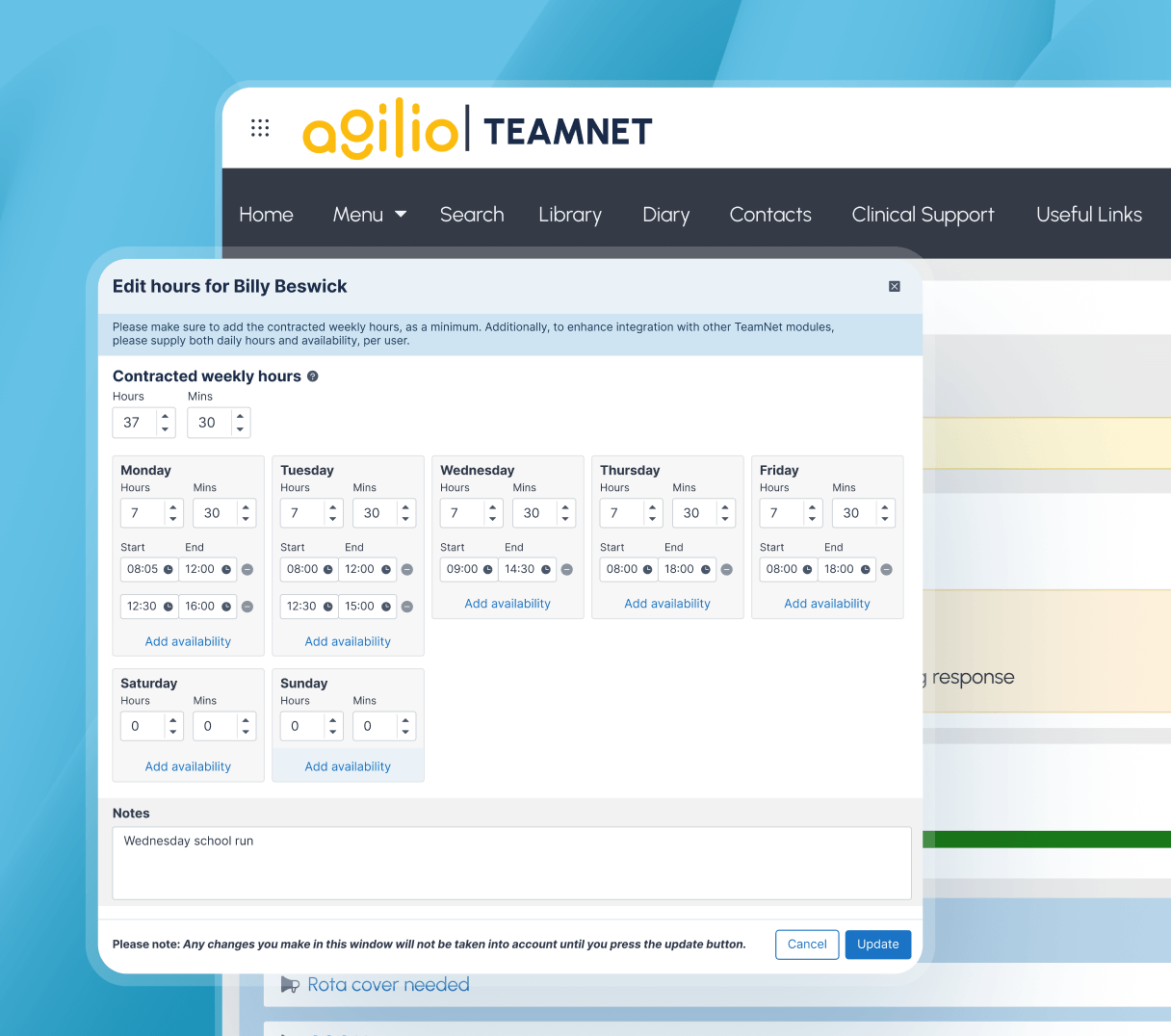The image size is (1171, 1036).
Task: Click into the Notes text area
Action: [511, 864]
